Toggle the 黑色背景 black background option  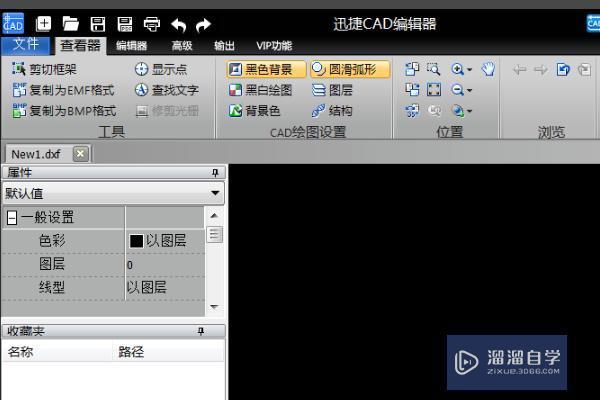266,69
